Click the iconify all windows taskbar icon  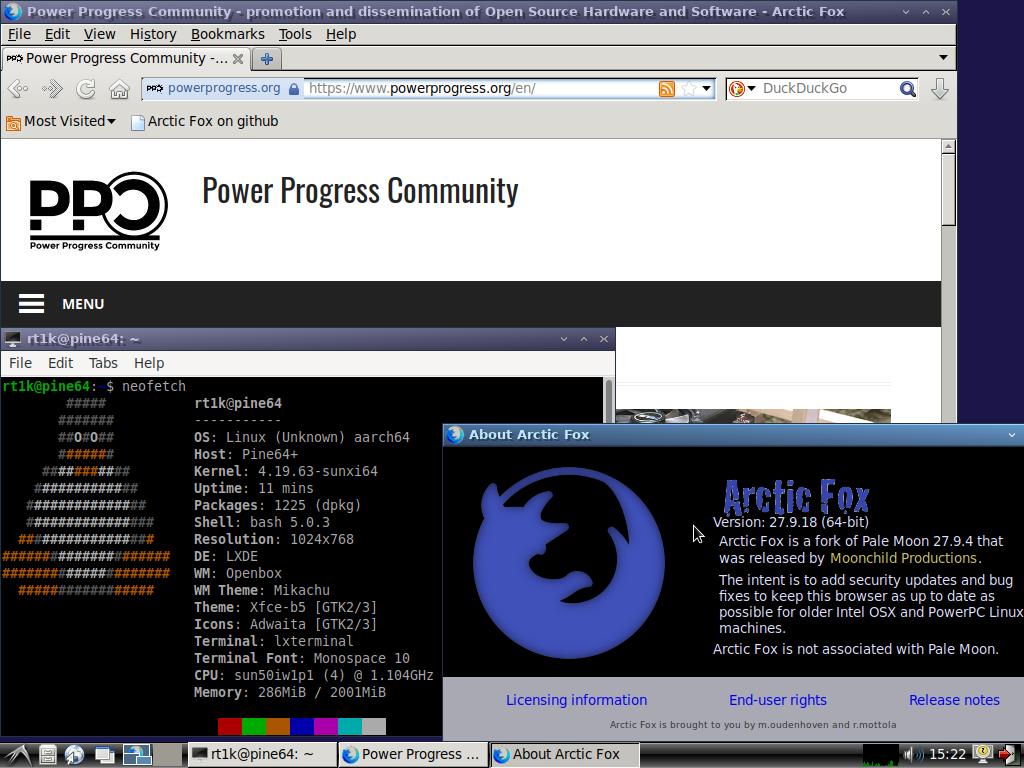pyautogui.click(x=104, y=755)
